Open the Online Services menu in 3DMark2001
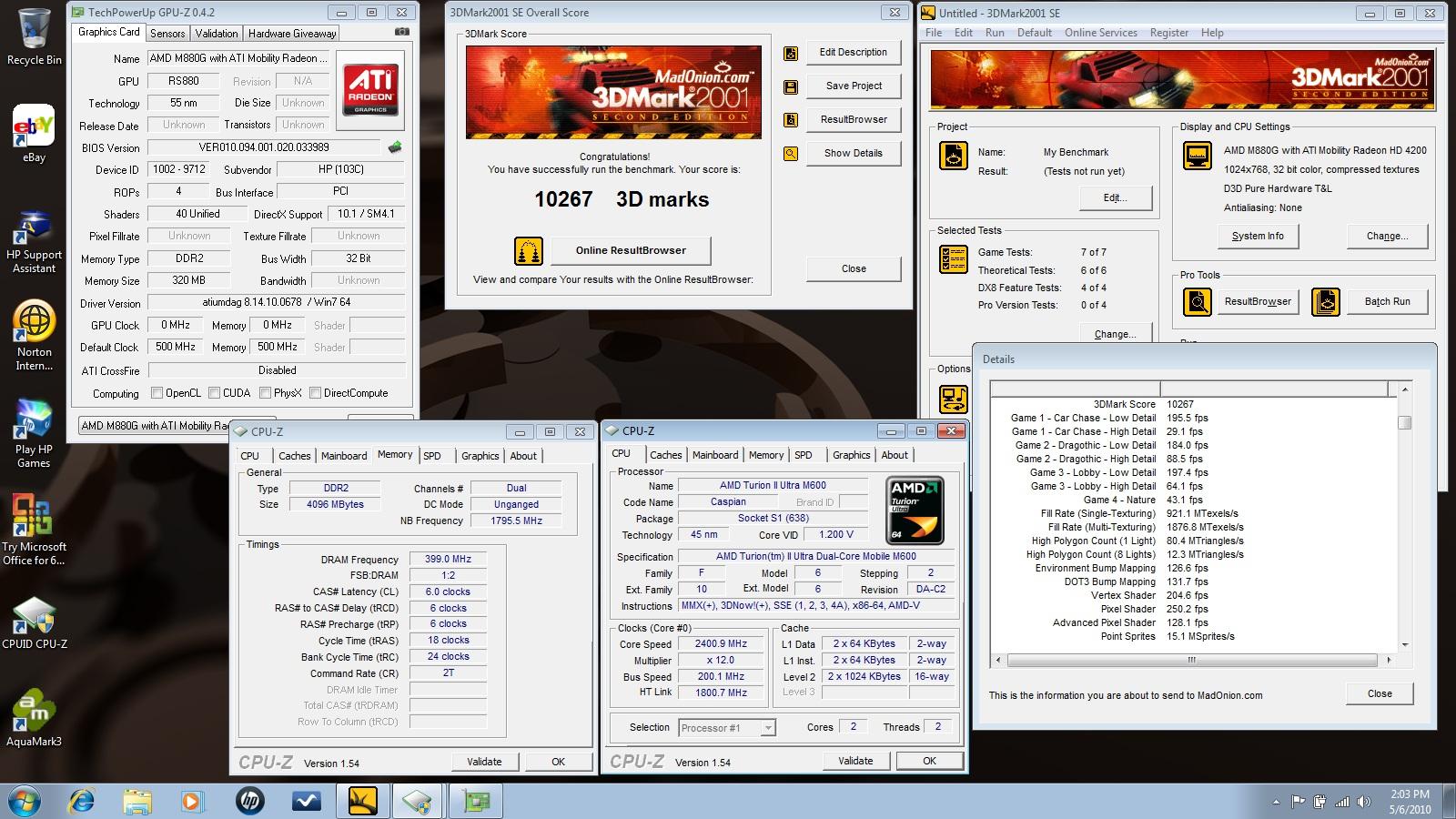 [1101, 33]
